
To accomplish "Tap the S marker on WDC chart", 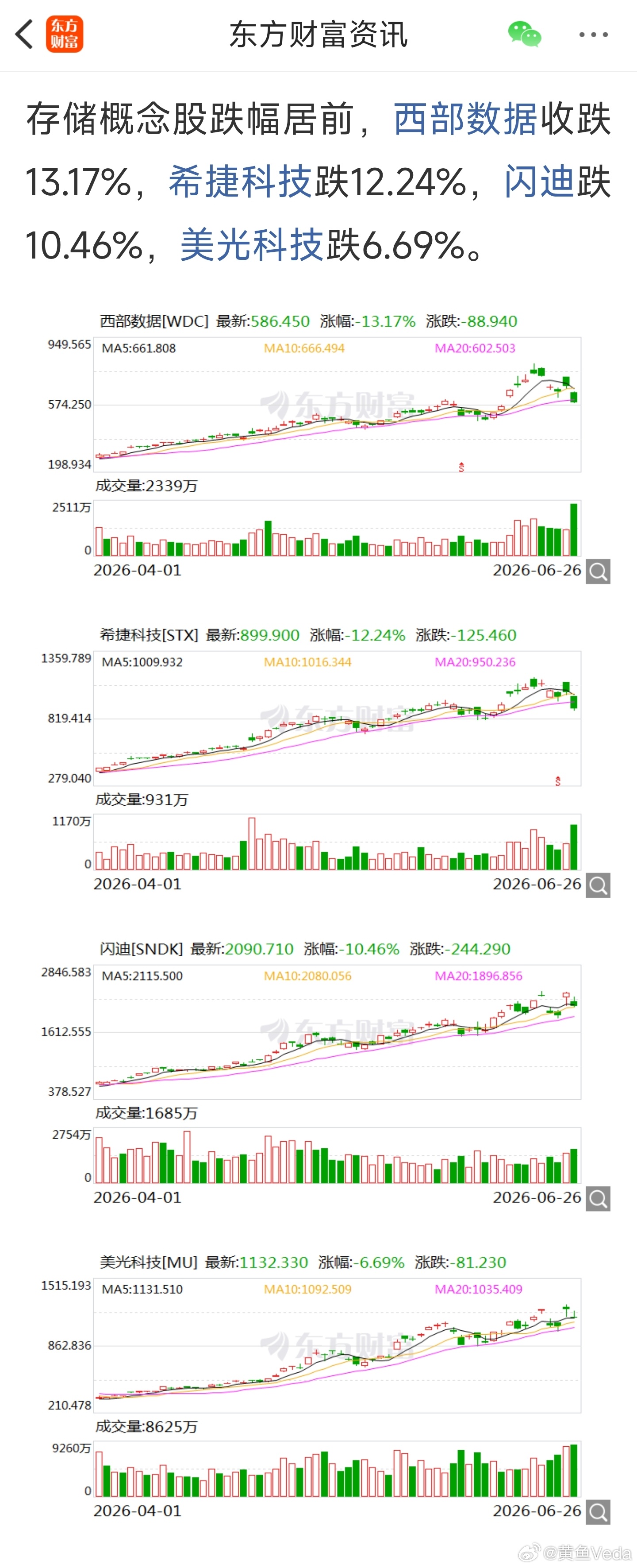I will (461, 467).
